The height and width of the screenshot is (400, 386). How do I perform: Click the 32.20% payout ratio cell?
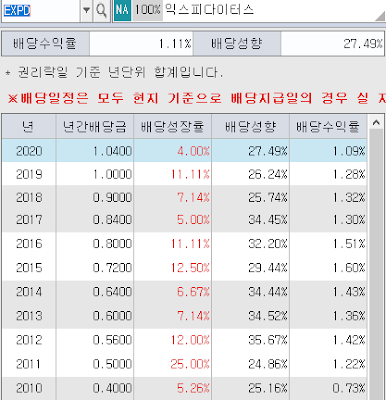tap(250, 244)
